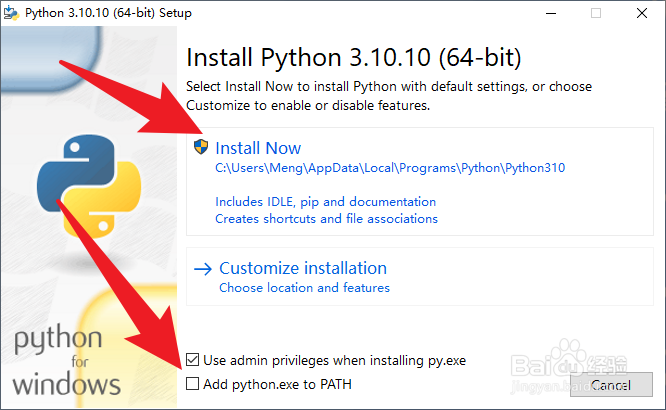Click 'Includes IDLE, pip and documentation' text
The width and height of the screenshot is (666, 410).
click(325, 202)
